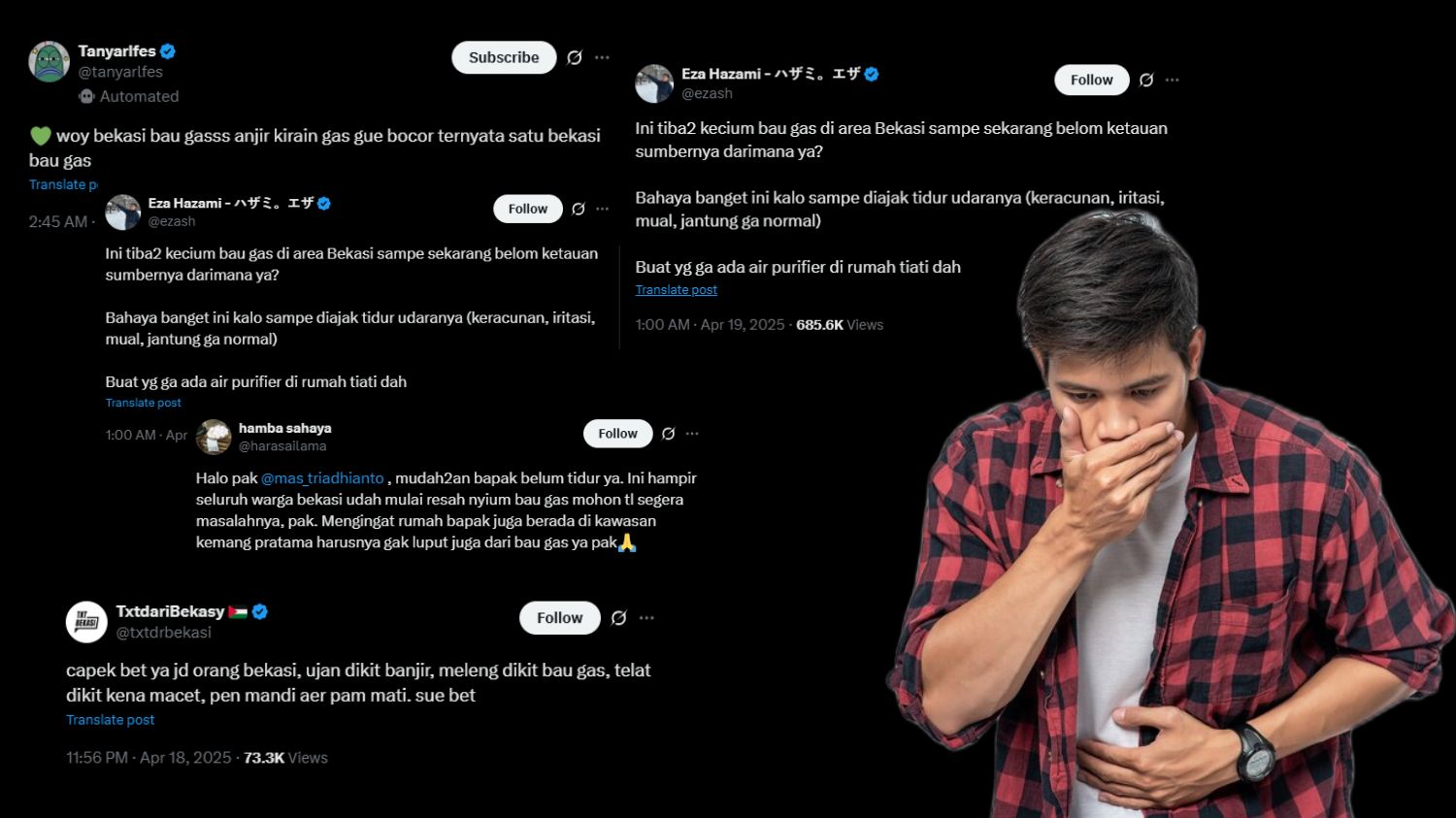Click the Subscribe button for Tanyarlfes
The width and height of the screenshot is (1456, 818).
[503, 57]
